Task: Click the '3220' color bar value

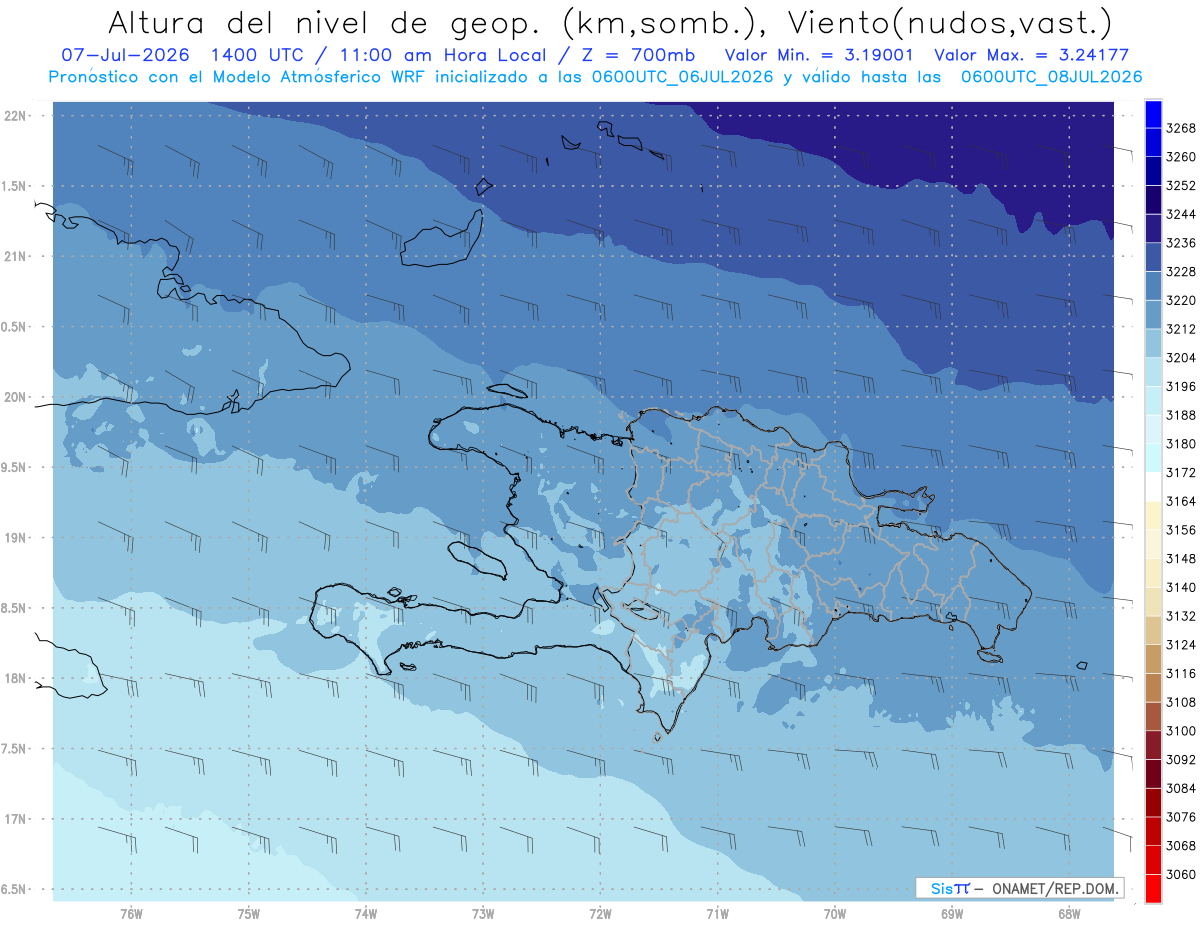Action: (x=1181, y=300)
